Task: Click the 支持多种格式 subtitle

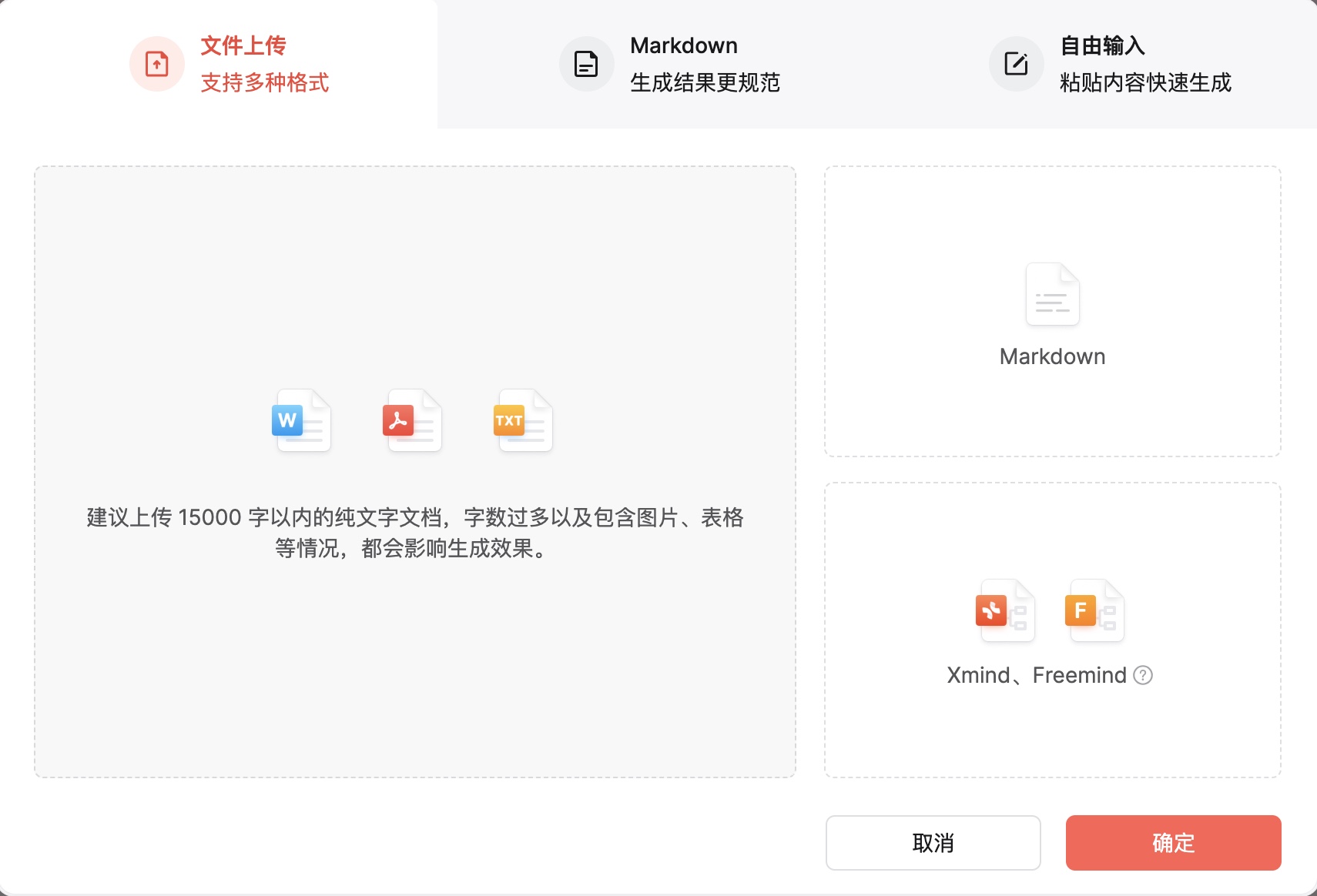Action: tap(265, 82)
